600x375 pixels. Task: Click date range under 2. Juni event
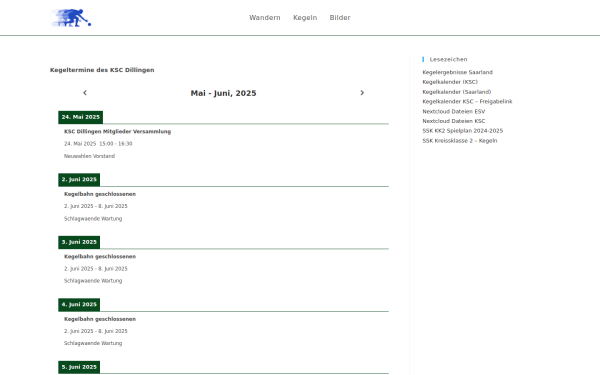(96, 206)
